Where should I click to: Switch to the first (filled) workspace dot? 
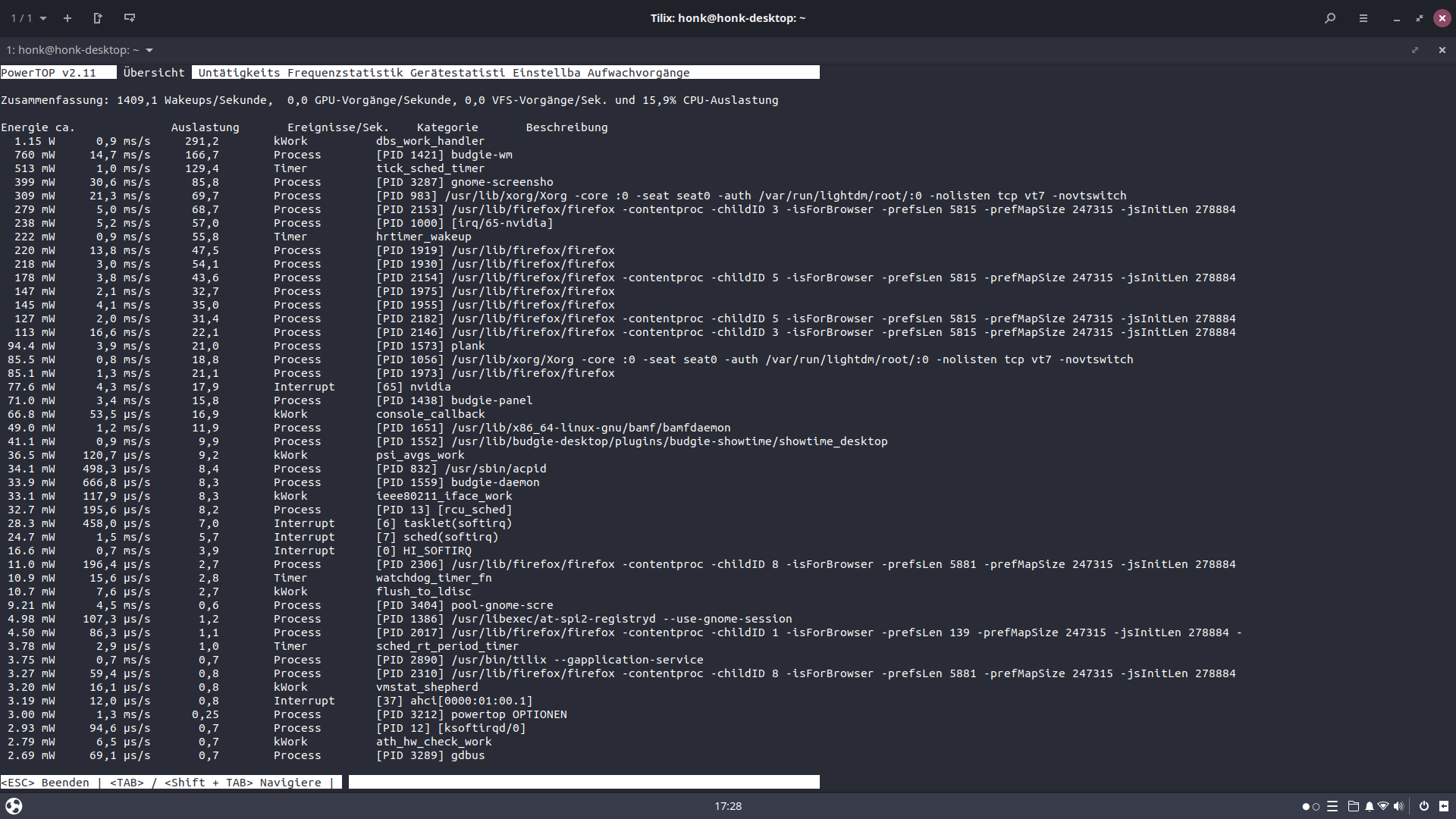pyautogui.click(x=1306, y=807)
